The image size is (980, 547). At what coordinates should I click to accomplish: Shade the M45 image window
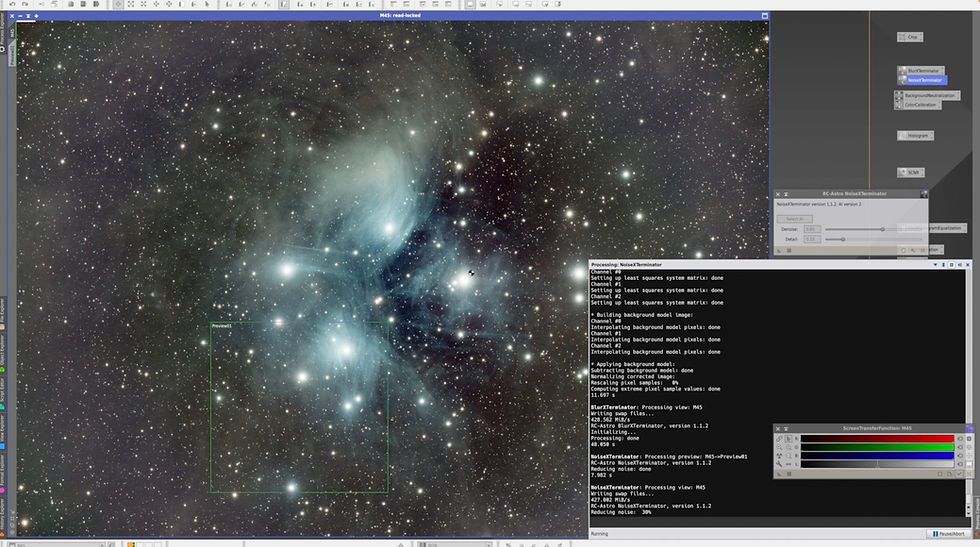[28, 16]
